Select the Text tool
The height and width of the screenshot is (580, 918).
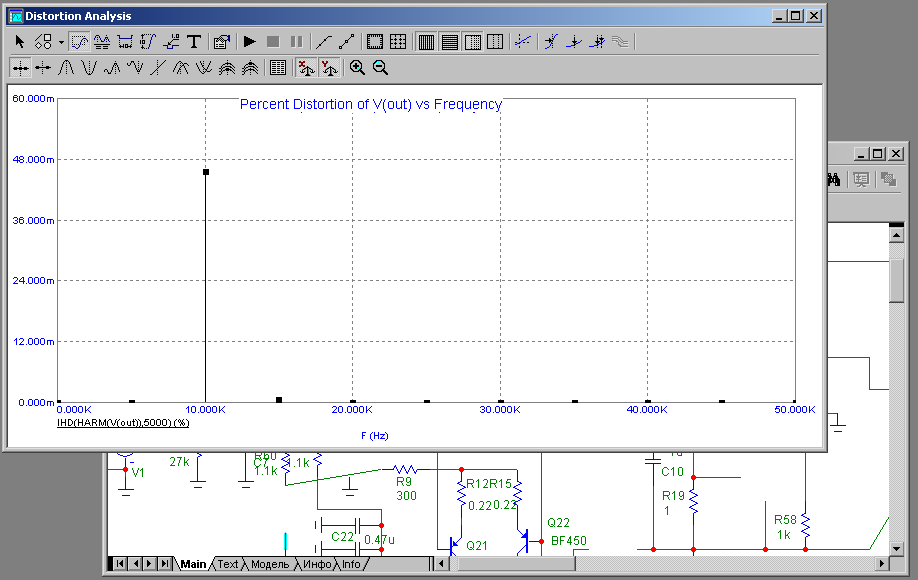tap(194, 42)
